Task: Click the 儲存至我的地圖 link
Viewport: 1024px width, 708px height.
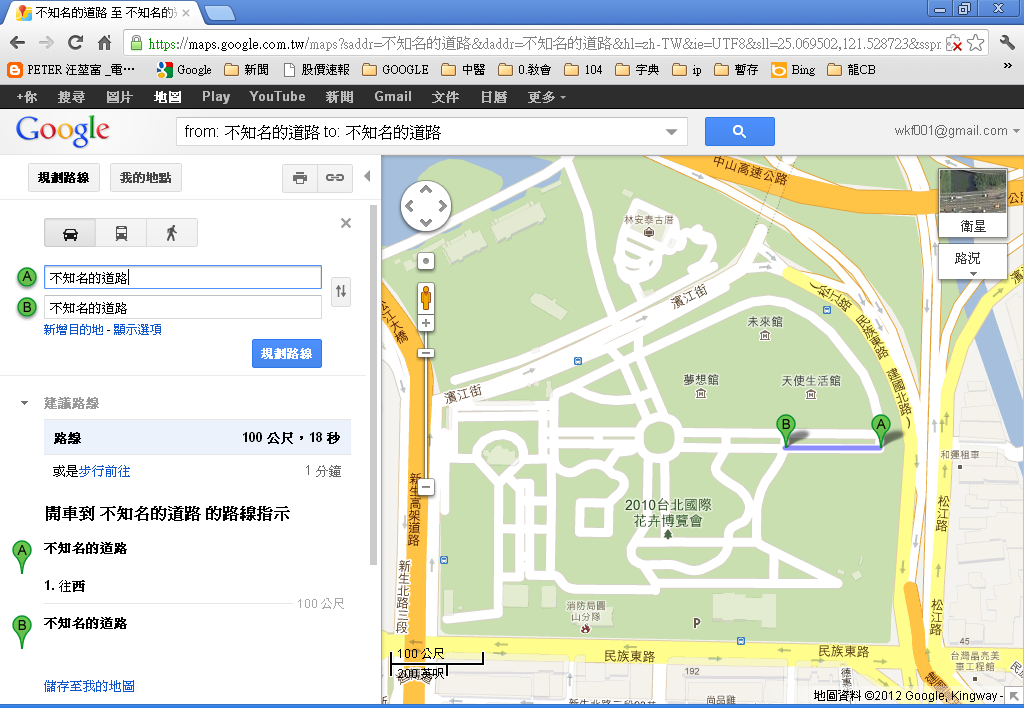Action: tap(89, 686)
